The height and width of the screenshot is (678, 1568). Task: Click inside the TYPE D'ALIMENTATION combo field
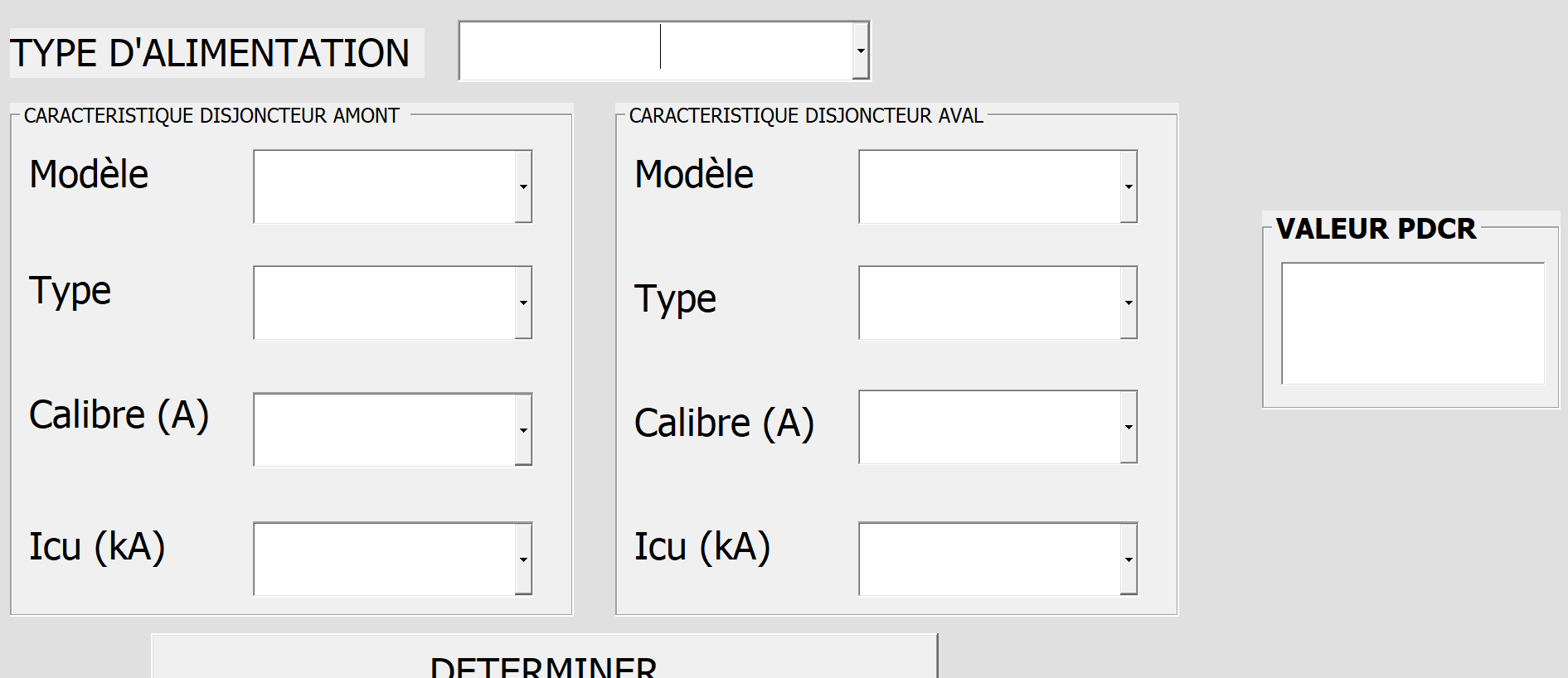tap(655, 51)
